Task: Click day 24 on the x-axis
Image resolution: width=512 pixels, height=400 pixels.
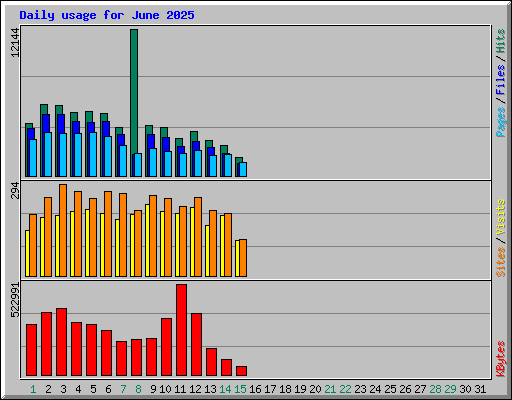Action: 375,389
